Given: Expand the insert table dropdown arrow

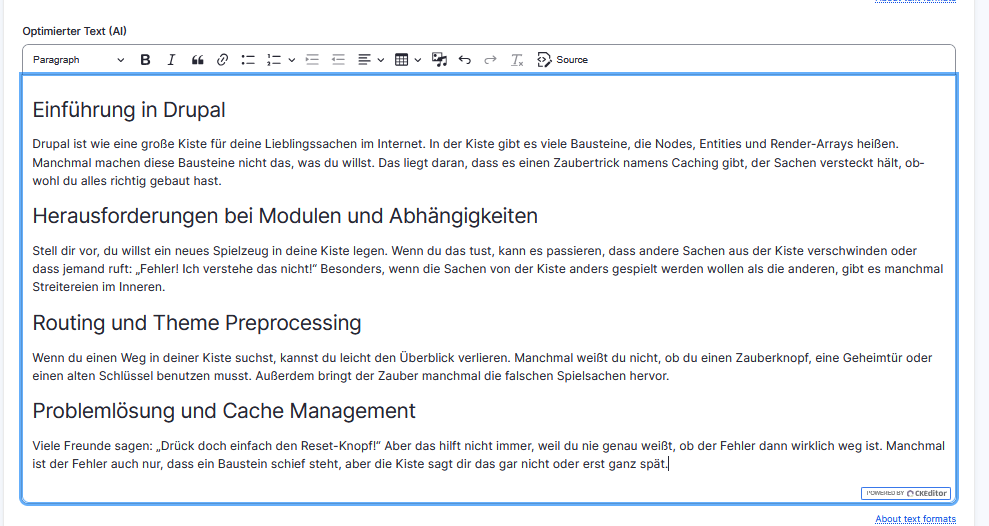Looking at the screenshot, I should (418, 60).
